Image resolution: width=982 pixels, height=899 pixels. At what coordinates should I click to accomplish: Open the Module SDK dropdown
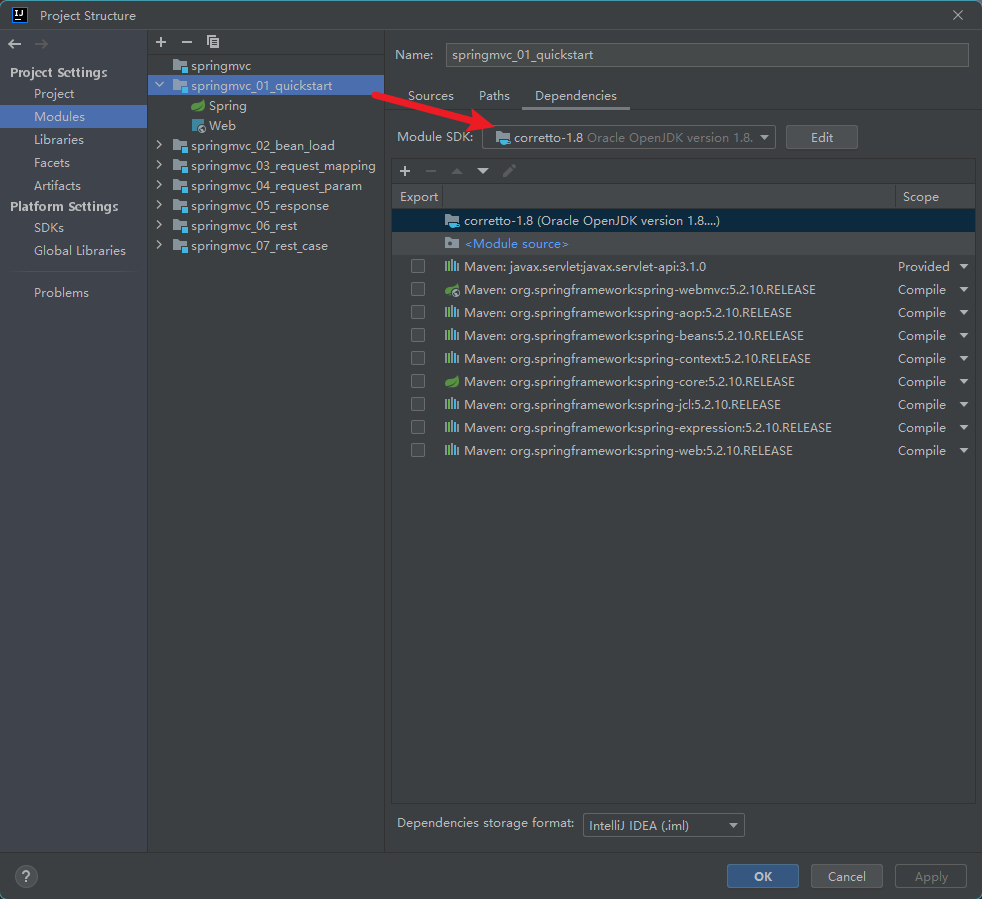click(629, 137)
